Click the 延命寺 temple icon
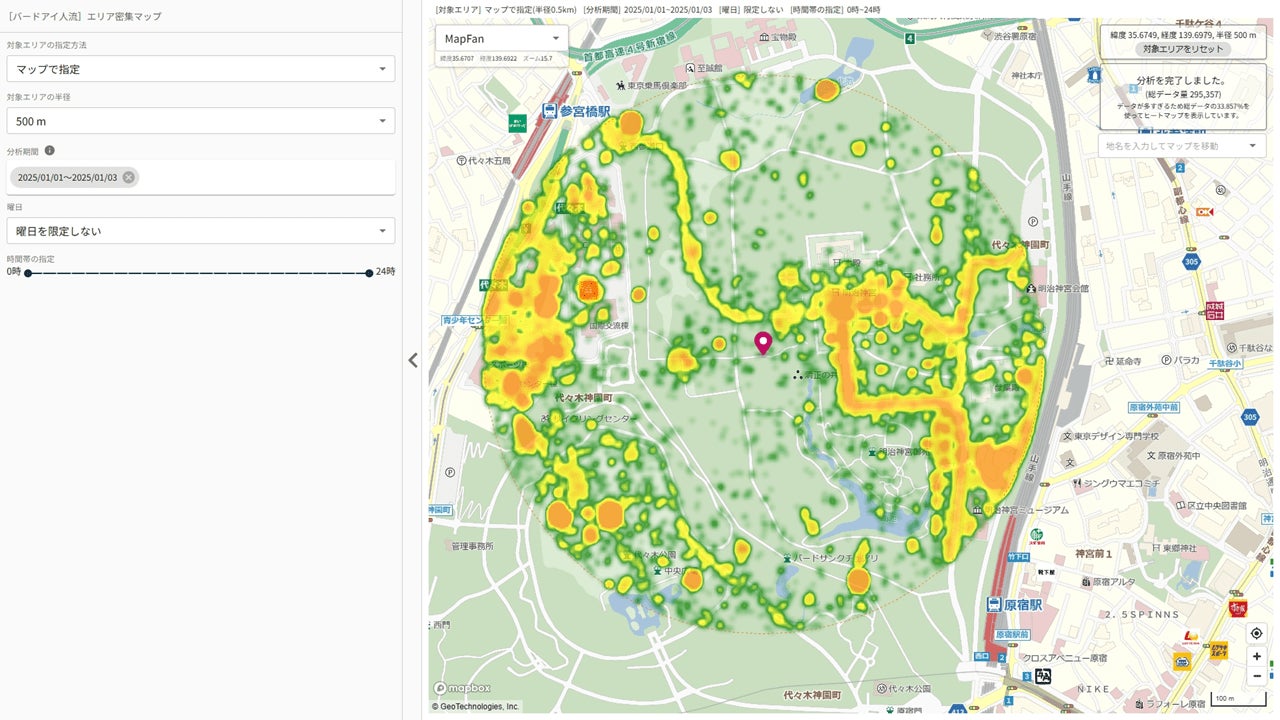This screenshot has height=720, width=1280. (1107, 361)
